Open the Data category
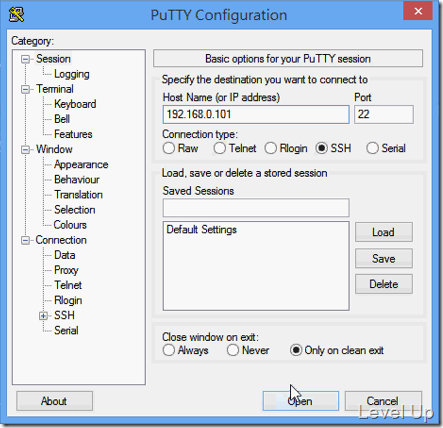 pyautogui.click(x=65, y=255)
